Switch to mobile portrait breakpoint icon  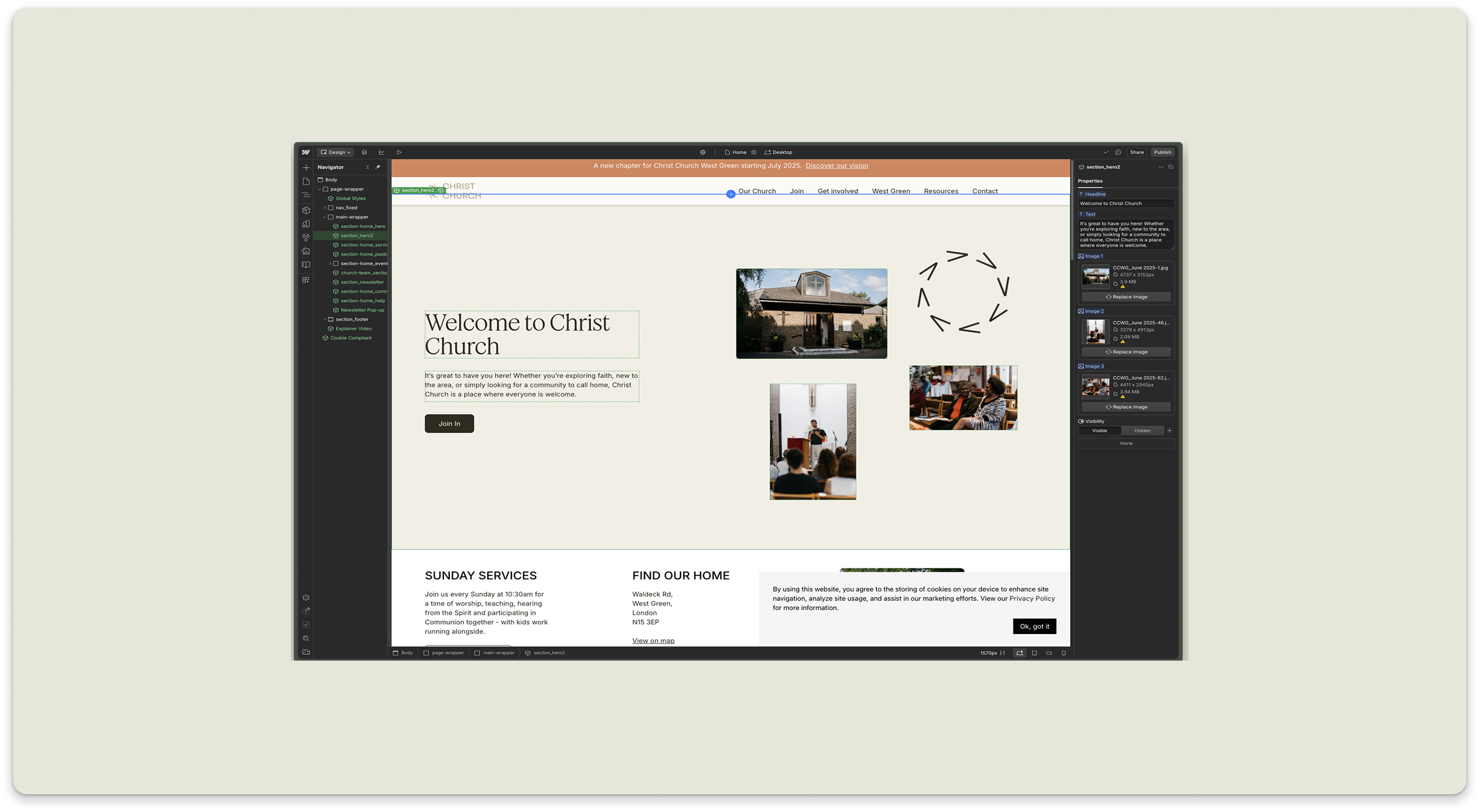pos(1064,653)
